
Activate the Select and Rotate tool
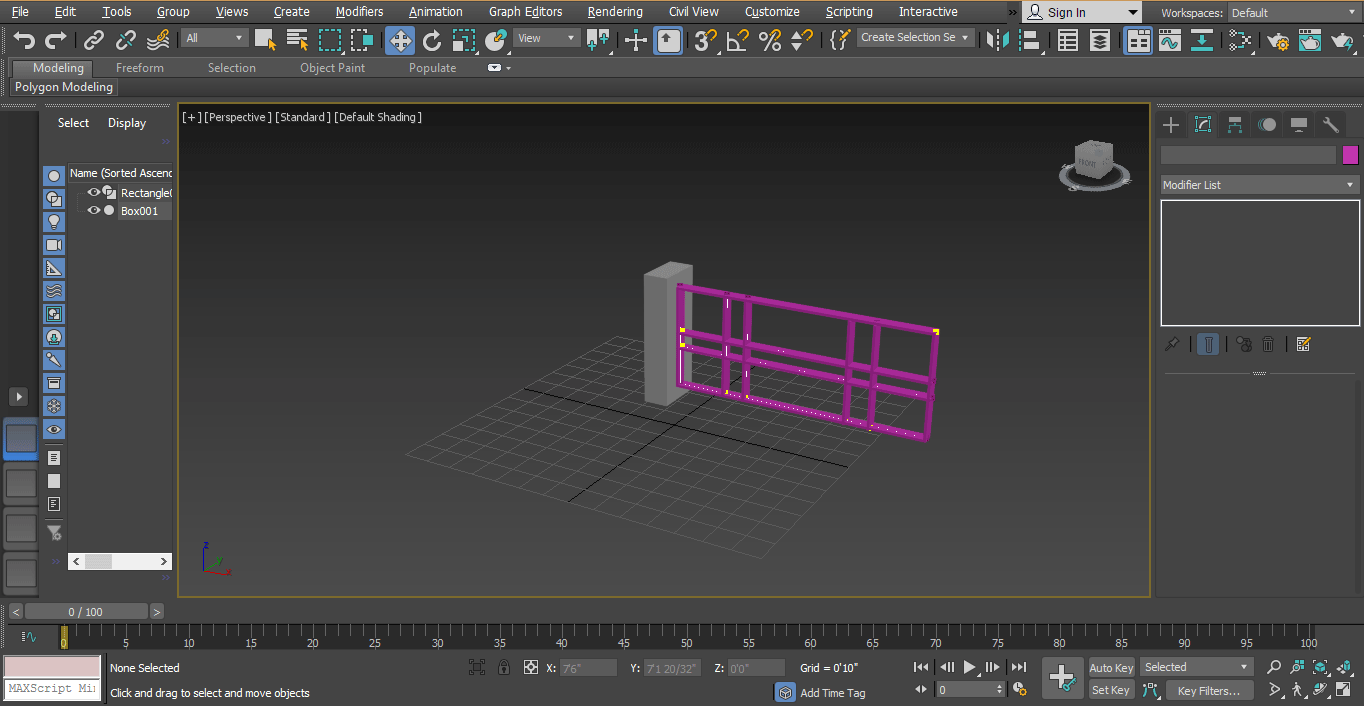(431, 41)
